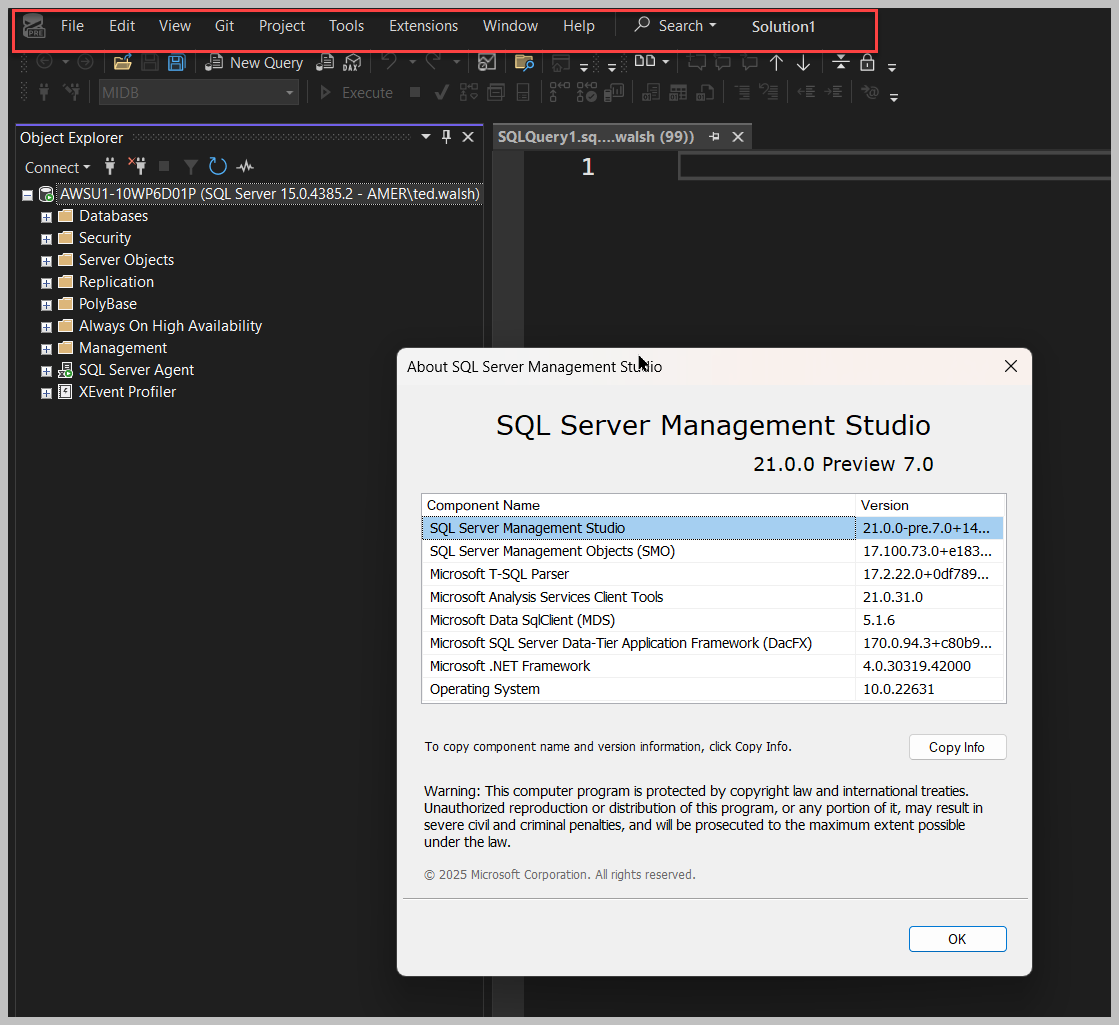Select the PolyBase folder
Image resolution: width=1119 pixels, height=1025 pixels.
(x=108, y=305)
